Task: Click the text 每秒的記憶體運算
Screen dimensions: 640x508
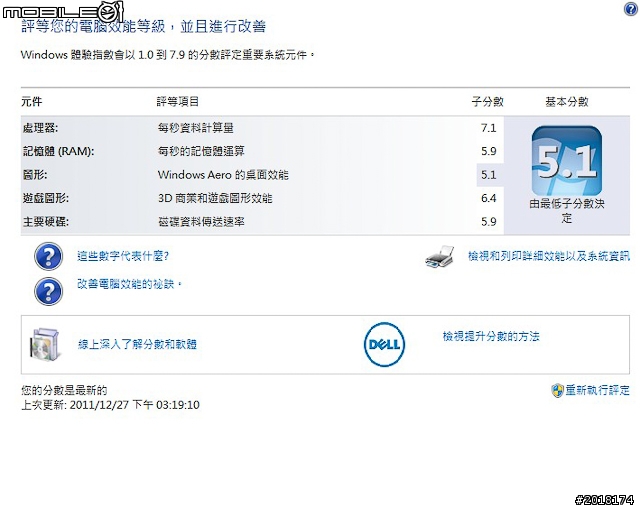Action: (201, 151)
